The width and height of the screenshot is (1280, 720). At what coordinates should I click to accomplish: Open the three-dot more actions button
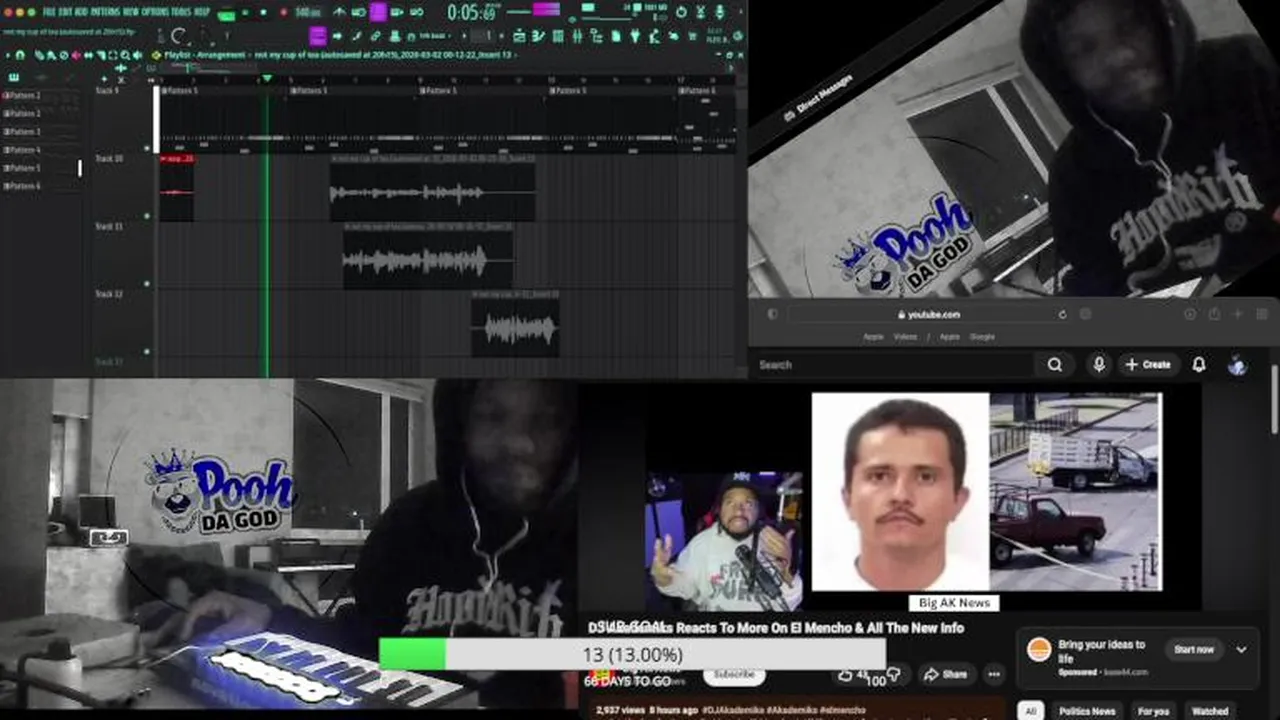(994, 674)
